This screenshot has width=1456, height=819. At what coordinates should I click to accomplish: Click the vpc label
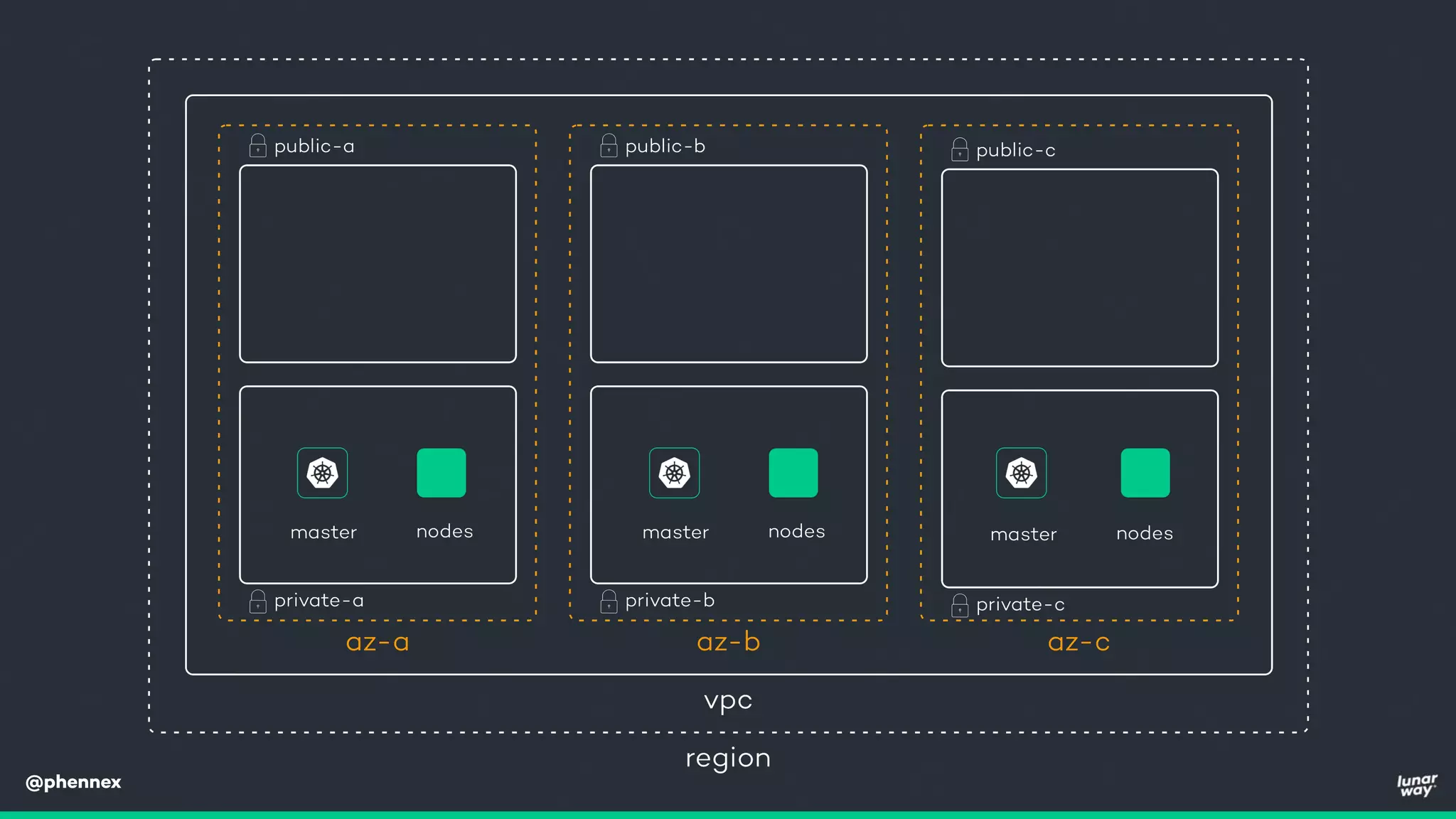pyautogui.click(x=728, y=700)
